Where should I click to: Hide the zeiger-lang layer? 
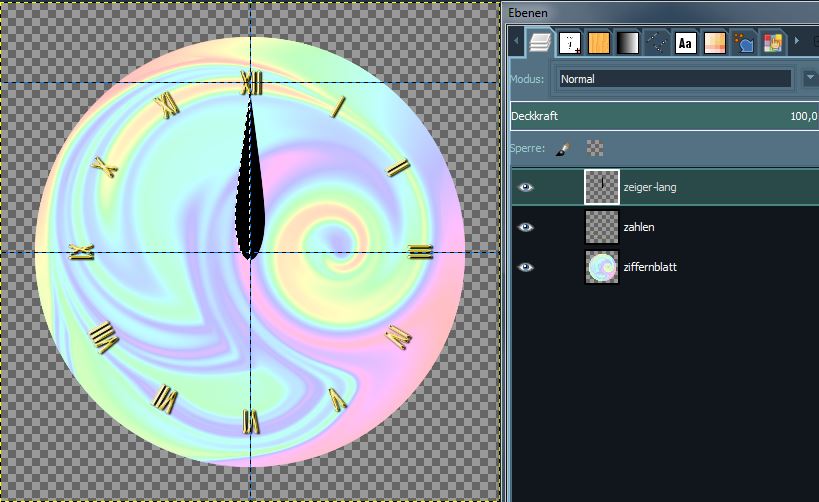[526, 187]
